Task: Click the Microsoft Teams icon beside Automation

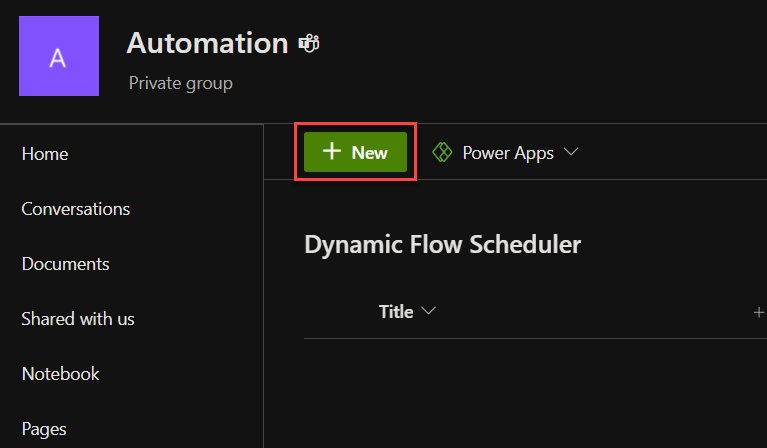Action: (x=309, y=44)
